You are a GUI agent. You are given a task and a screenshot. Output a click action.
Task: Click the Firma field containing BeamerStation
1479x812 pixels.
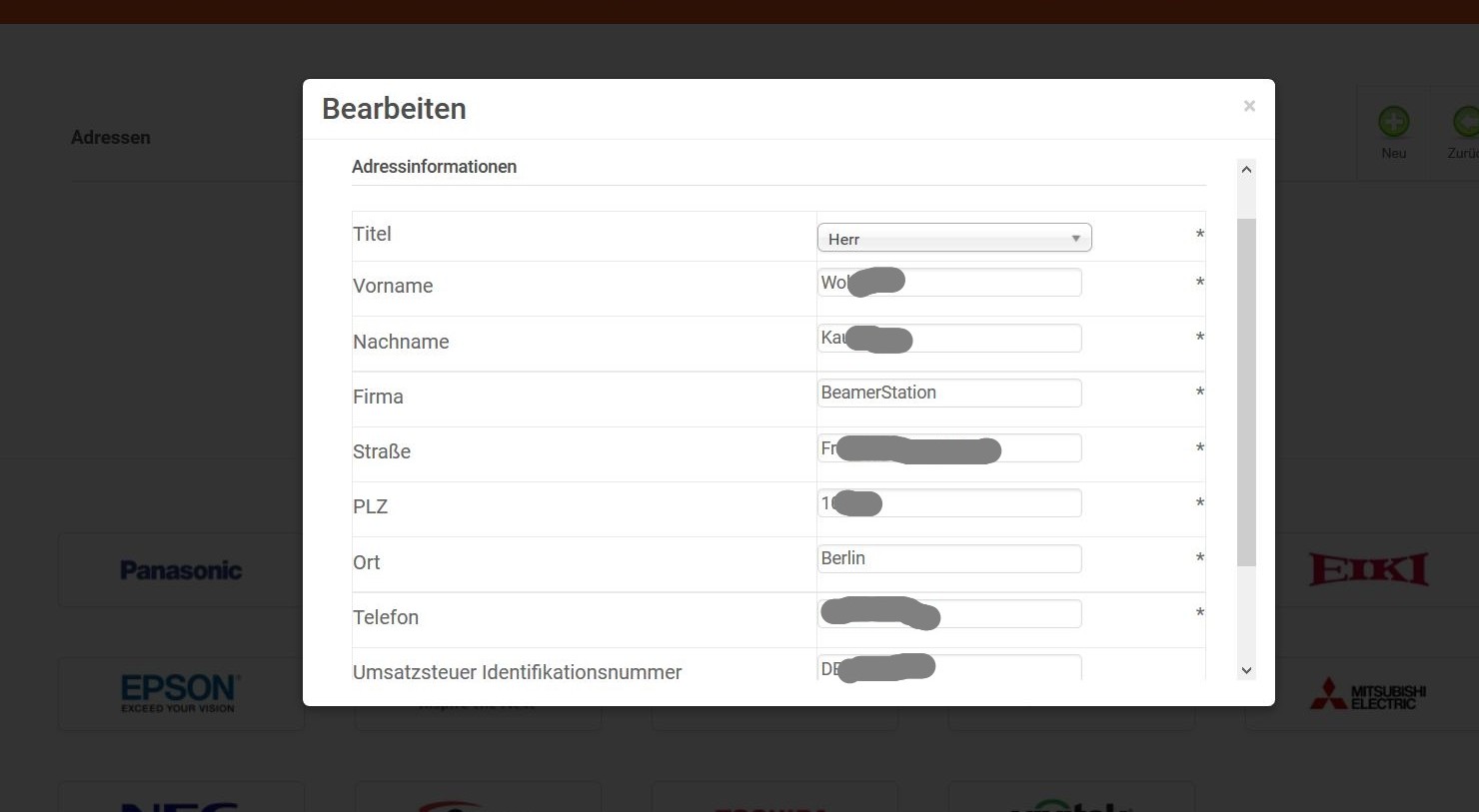(x=949, y=394)
